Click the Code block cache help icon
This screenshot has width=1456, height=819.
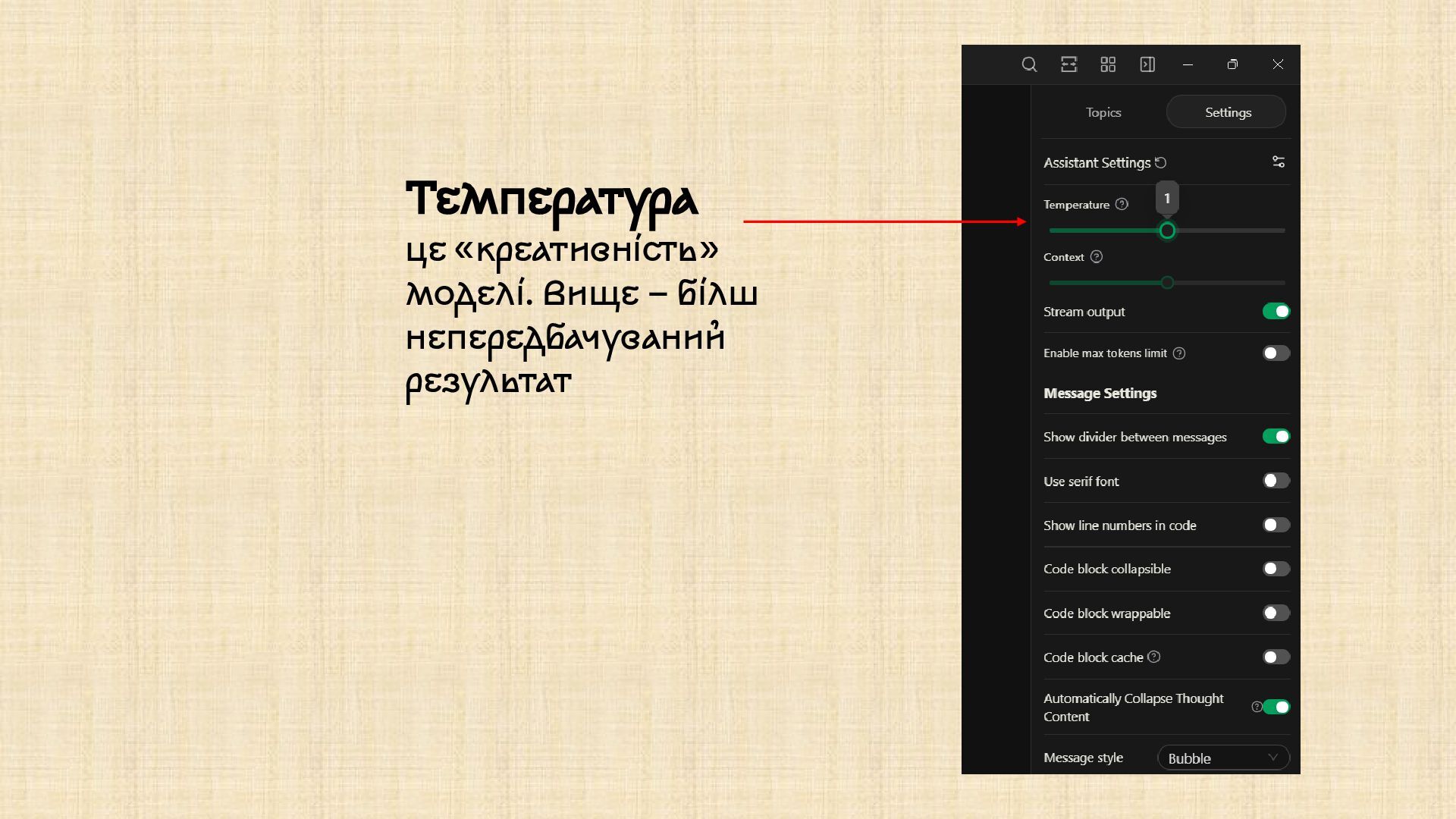click(1153, 657)
